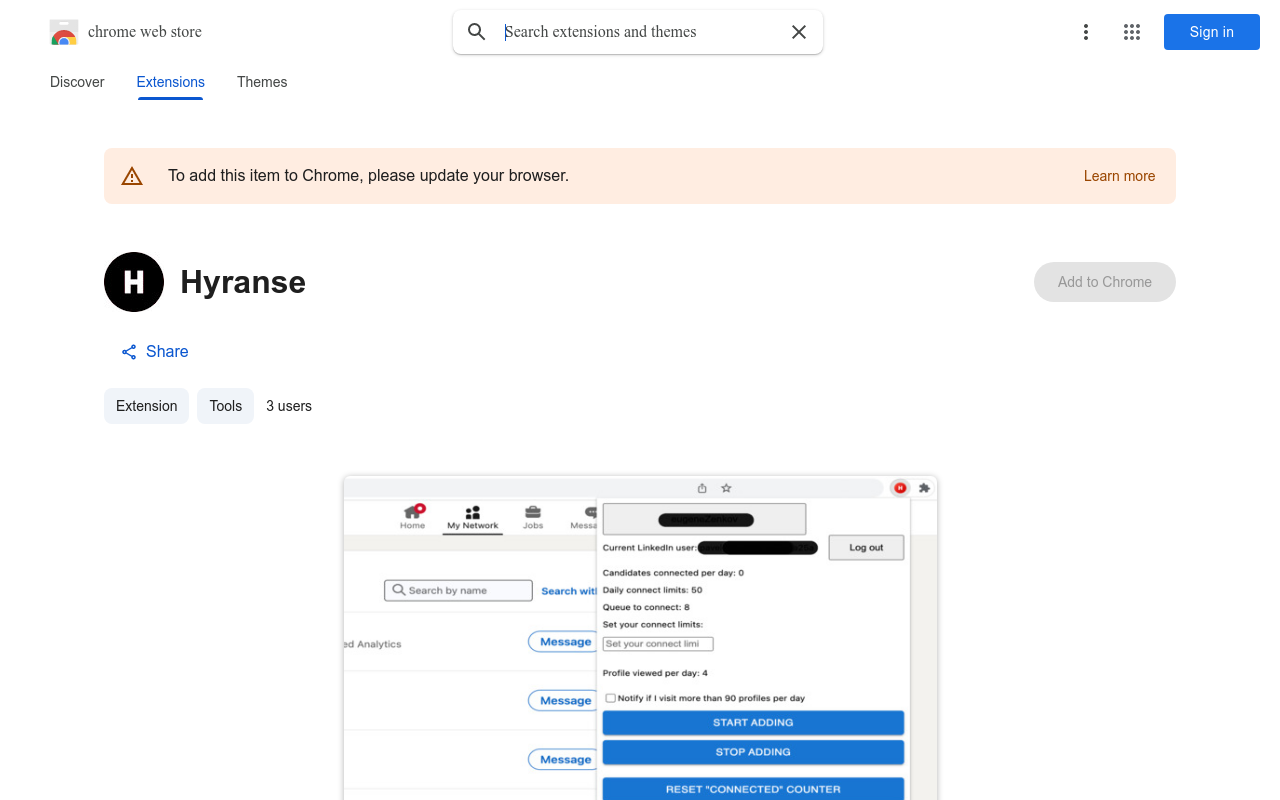The image size is (1280, 800).
Task: Click the Sign in button
Action: 1212,32
